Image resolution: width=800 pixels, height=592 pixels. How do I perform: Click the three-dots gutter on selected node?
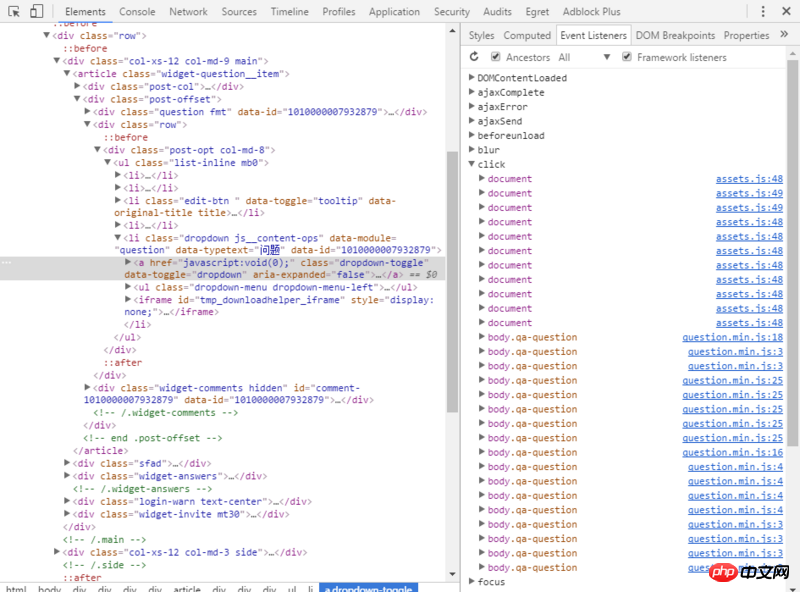pos(7,262)
